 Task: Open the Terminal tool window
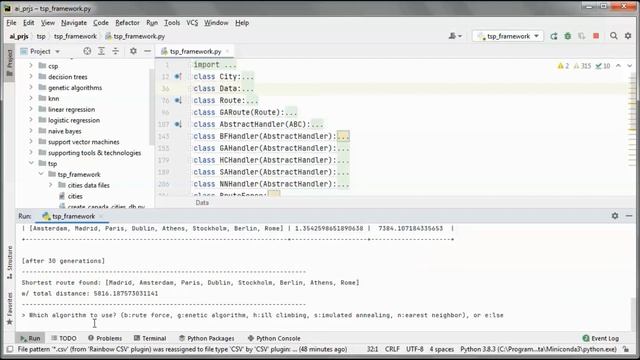pos(150,338)
